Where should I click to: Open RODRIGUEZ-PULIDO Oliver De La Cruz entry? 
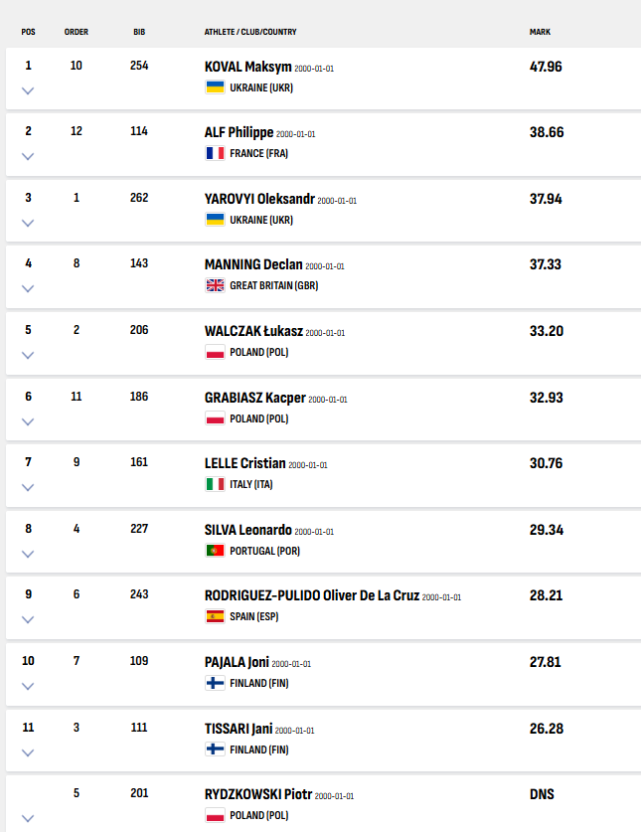pyautogui.click(x=312, y=595)
